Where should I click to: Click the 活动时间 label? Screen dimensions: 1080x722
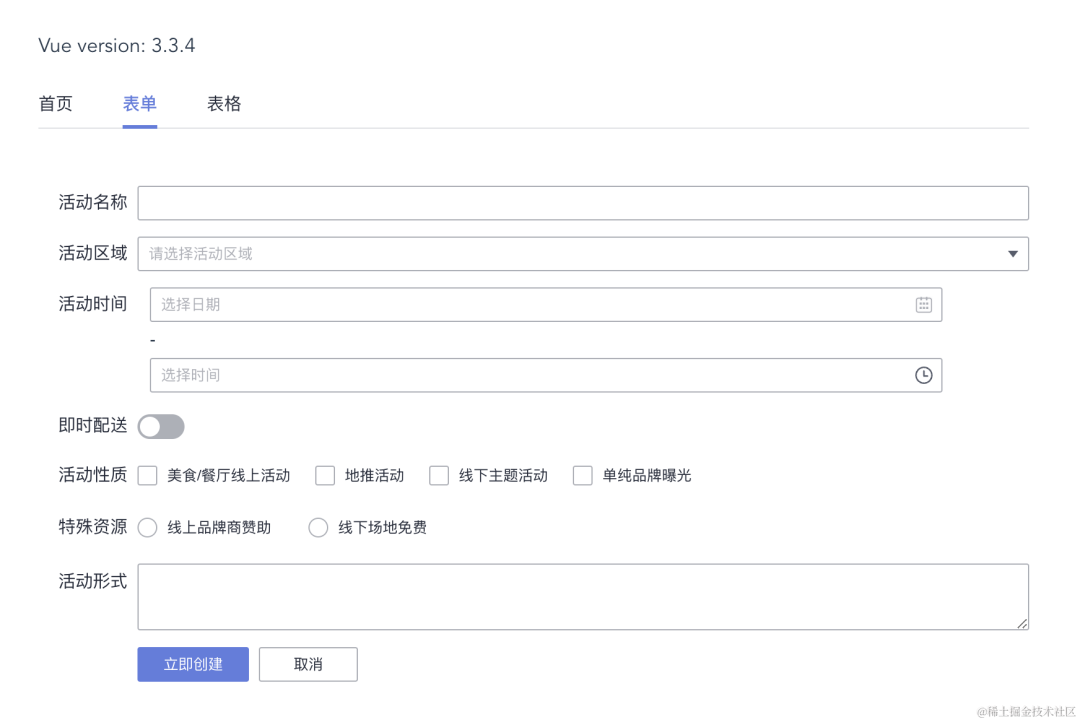point(93,304)
